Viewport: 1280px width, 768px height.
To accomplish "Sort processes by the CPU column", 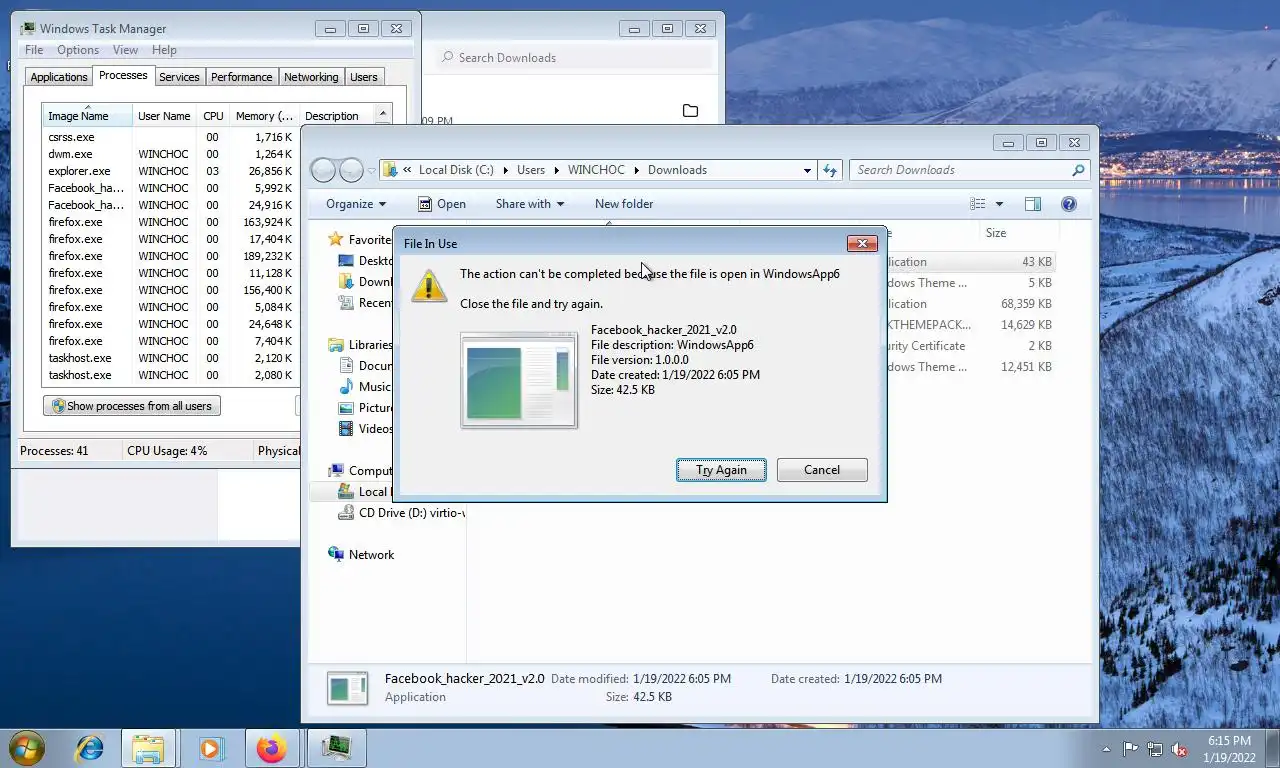I will click(x=213, y=116).
